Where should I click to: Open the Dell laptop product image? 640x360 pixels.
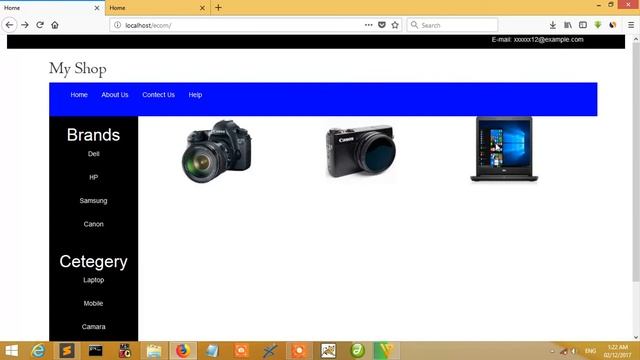pyautogui.click(x=504, y=149)
